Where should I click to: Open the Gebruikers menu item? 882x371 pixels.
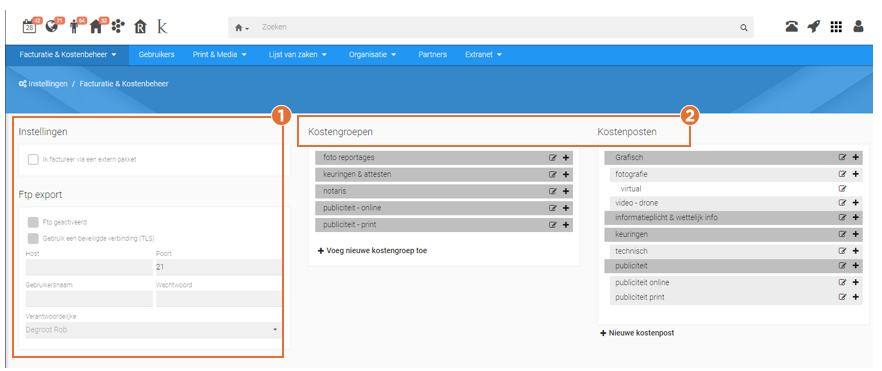(x=156, y=55)
